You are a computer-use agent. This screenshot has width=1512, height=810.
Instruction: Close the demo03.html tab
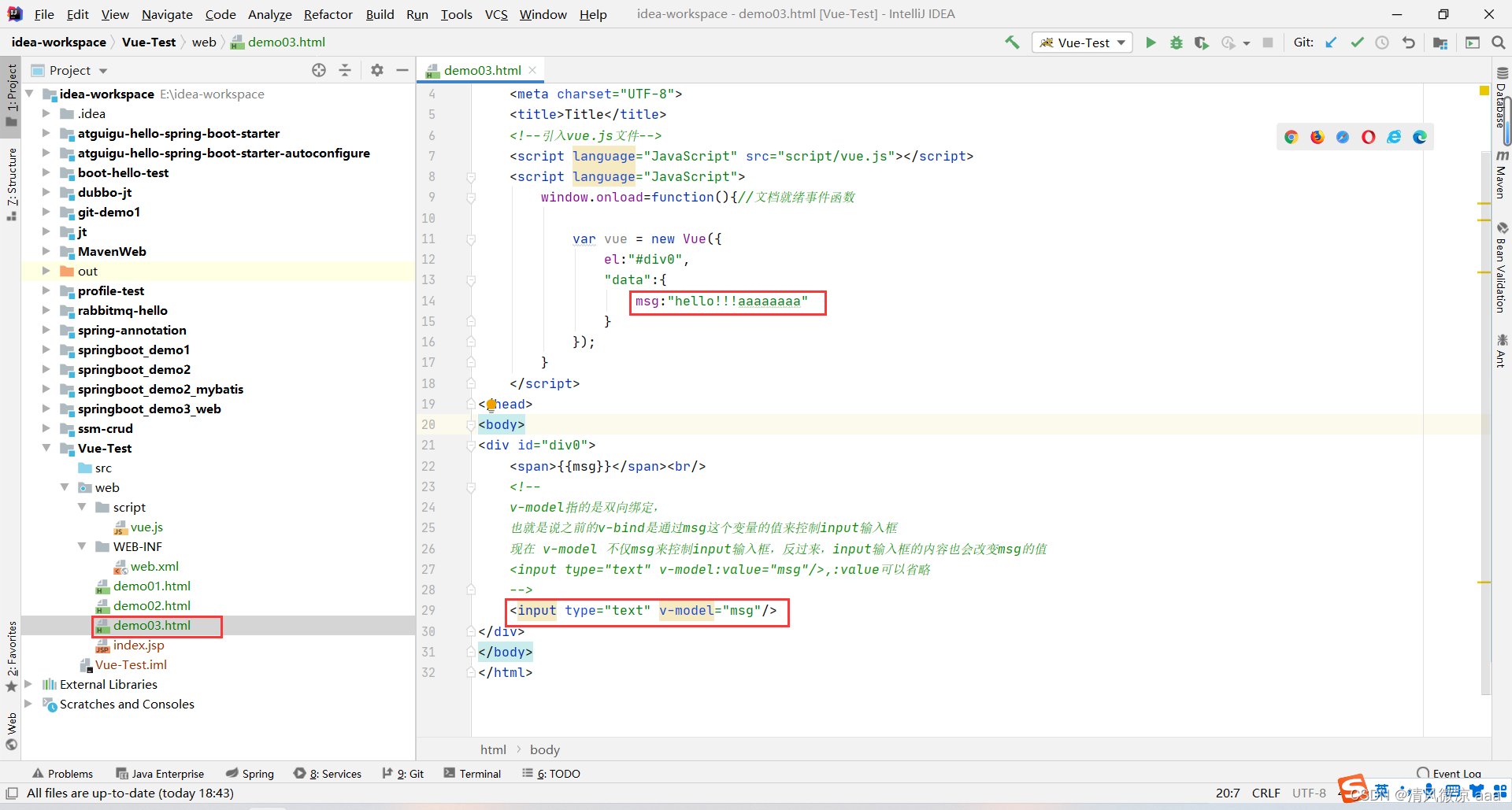click(533, 70)
